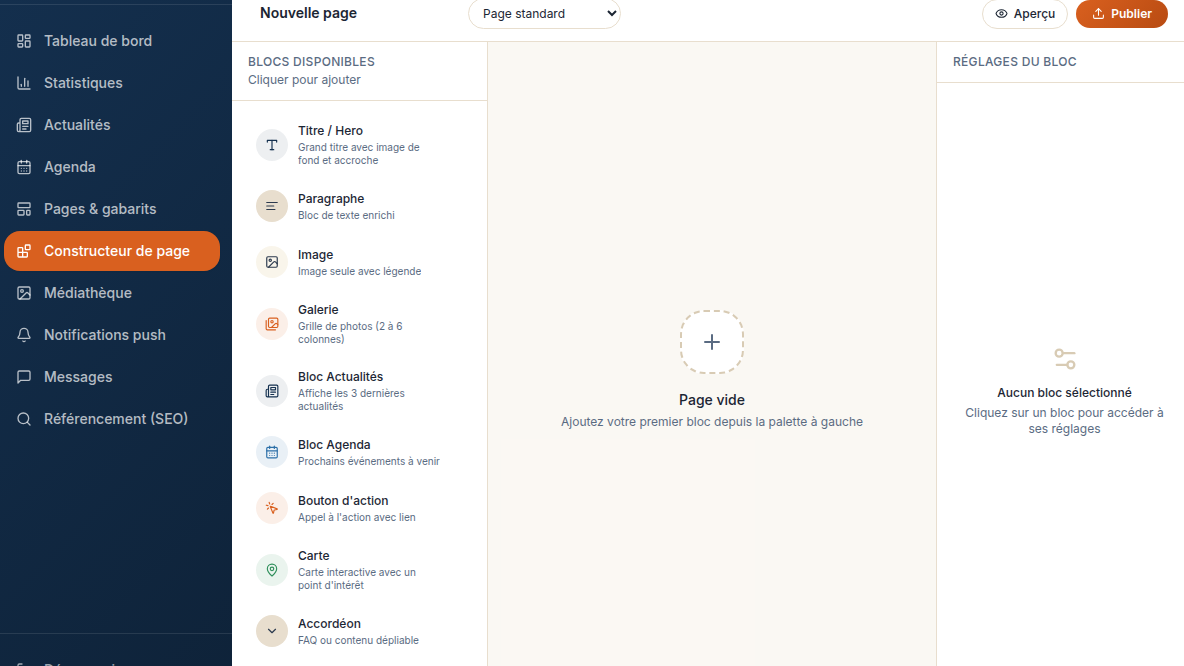
Task: Add the Bloc Agenda block
Action: point(359,452)
